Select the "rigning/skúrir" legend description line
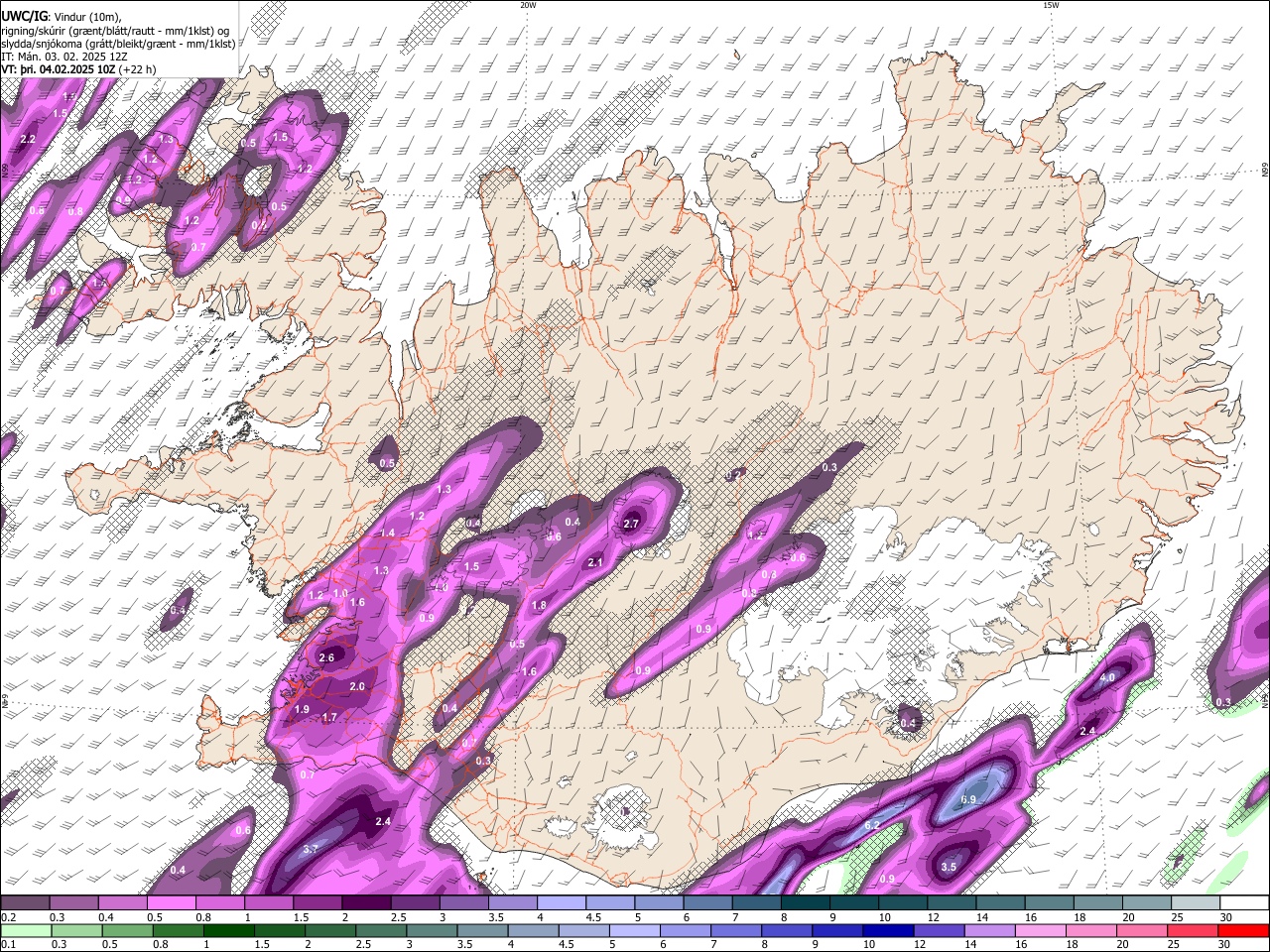 point(115,30)
